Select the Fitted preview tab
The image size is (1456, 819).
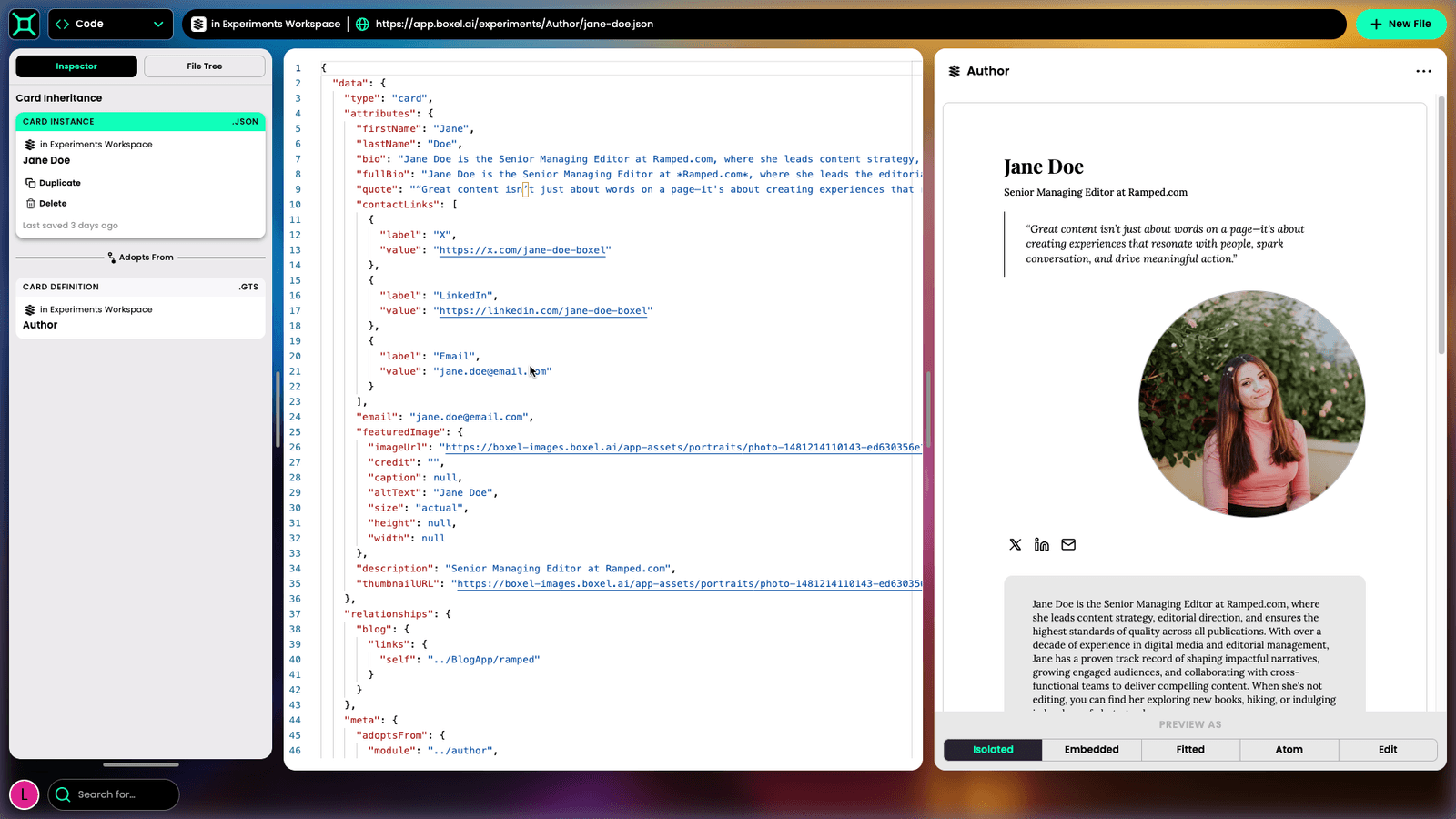pos(1189,749)
